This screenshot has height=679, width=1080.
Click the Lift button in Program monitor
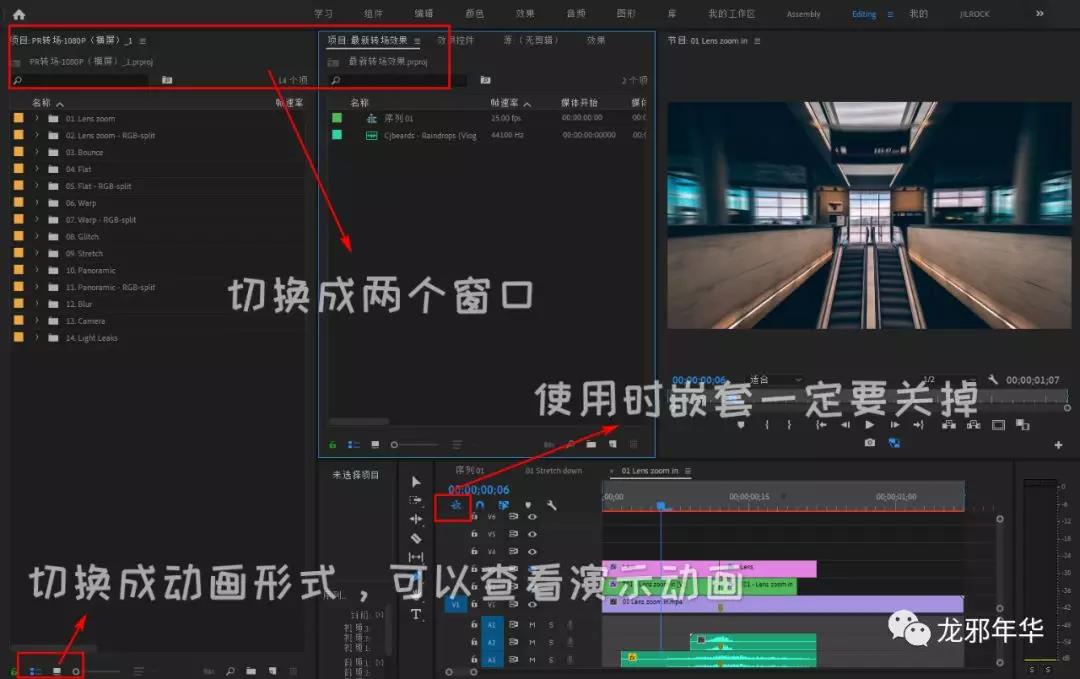948,425
